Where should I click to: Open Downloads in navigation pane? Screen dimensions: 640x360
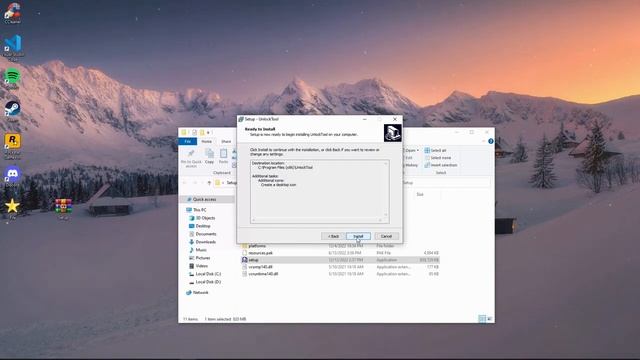pos(202,242)
